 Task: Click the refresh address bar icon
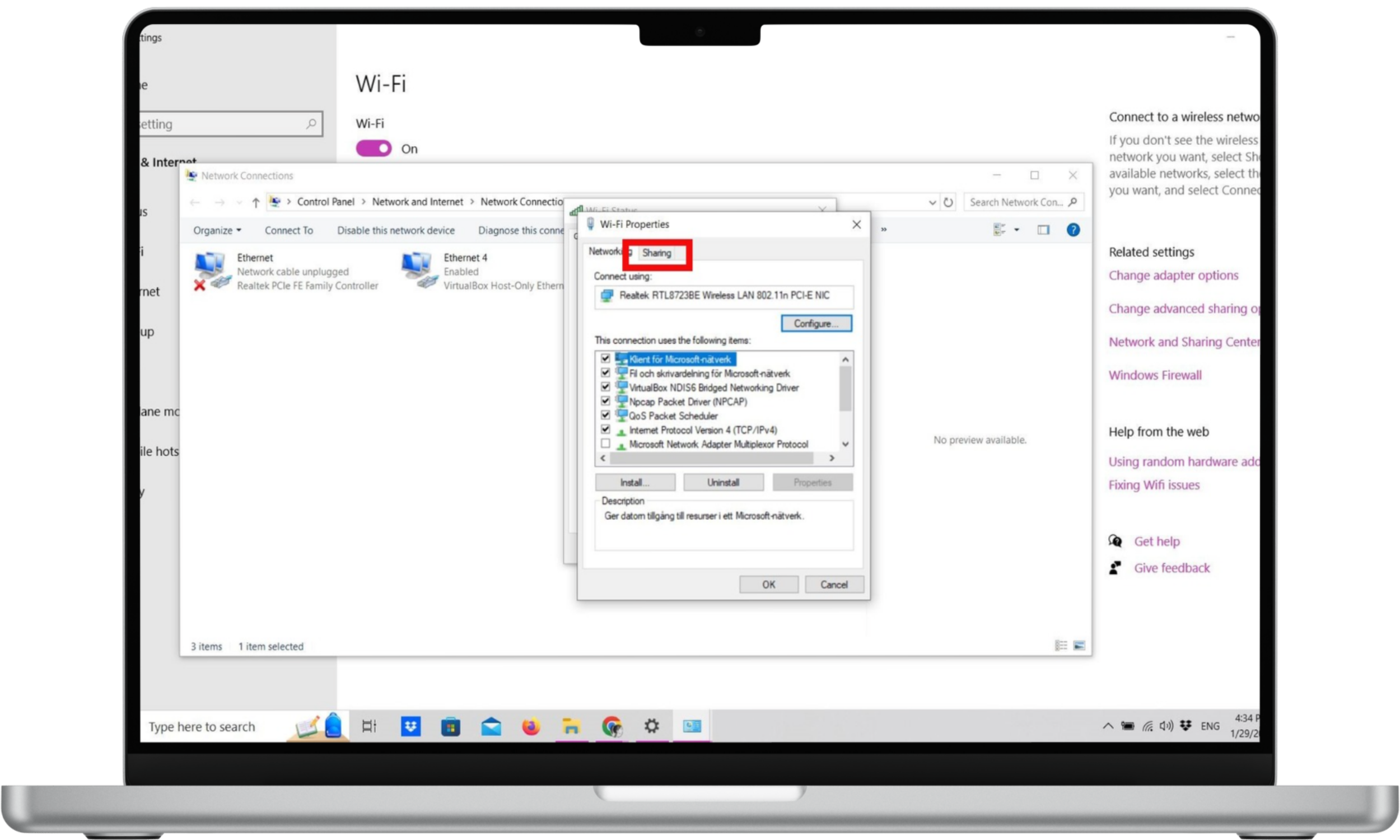click(948, 202)
